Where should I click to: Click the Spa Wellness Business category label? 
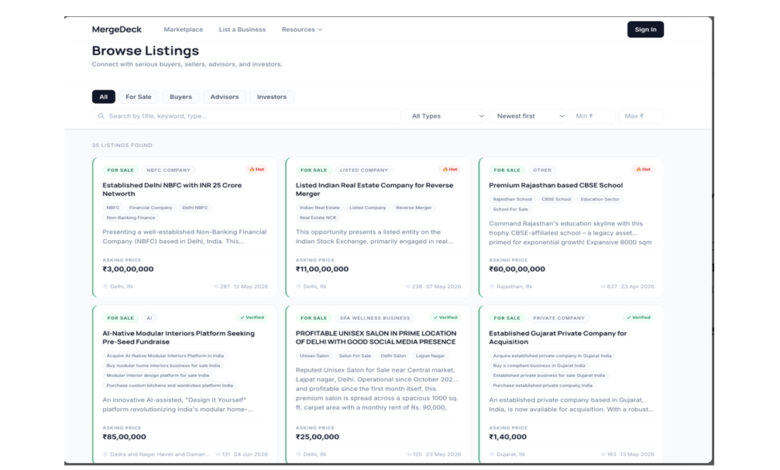(375, 318)
